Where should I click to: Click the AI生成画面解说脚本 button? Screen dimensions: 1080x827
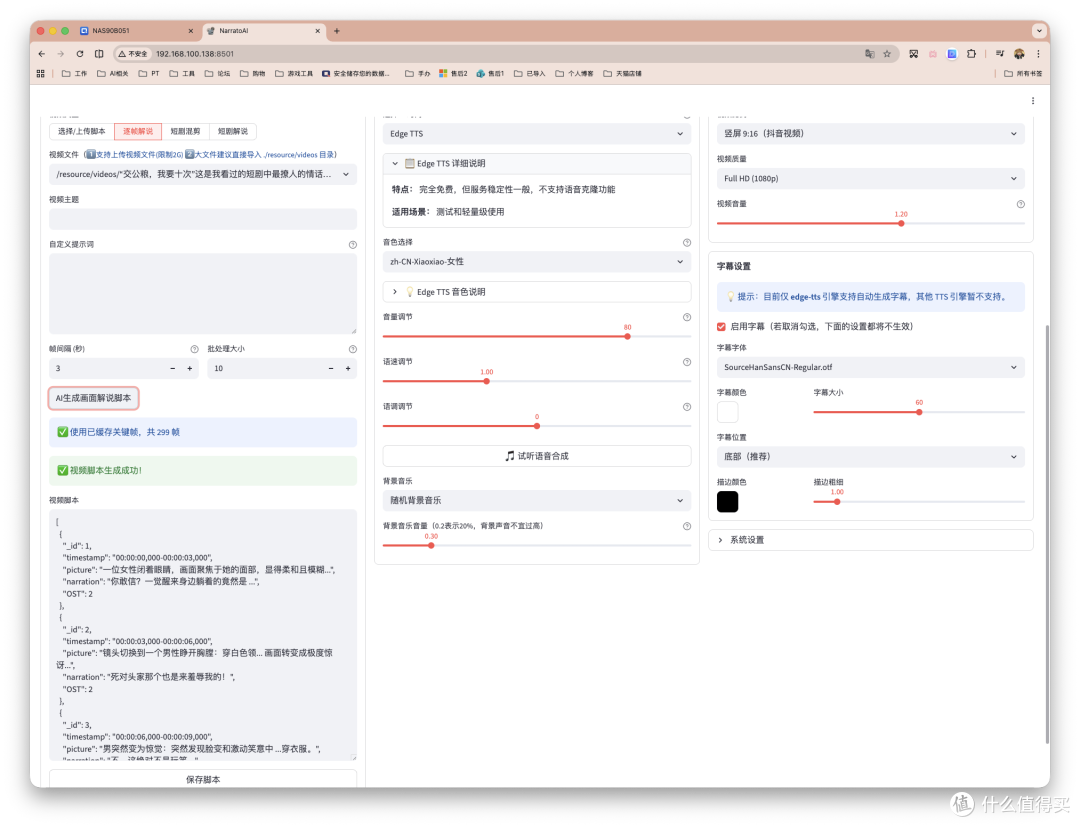tap(94, 398)
